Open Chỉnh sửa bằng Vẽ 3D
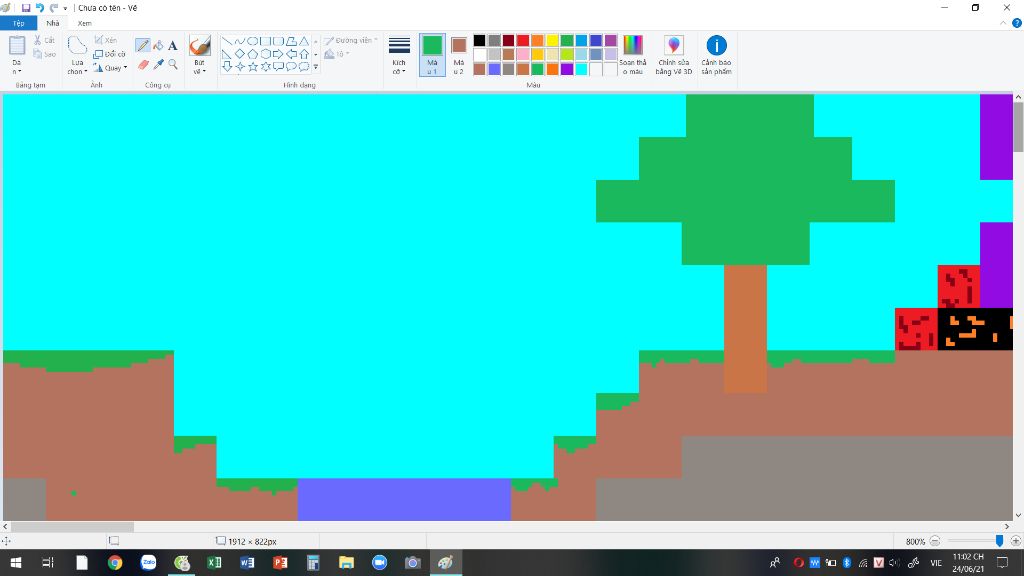The height and width of the screenshot is (576, 1024). pyautogui.click(x=673, y=55)
